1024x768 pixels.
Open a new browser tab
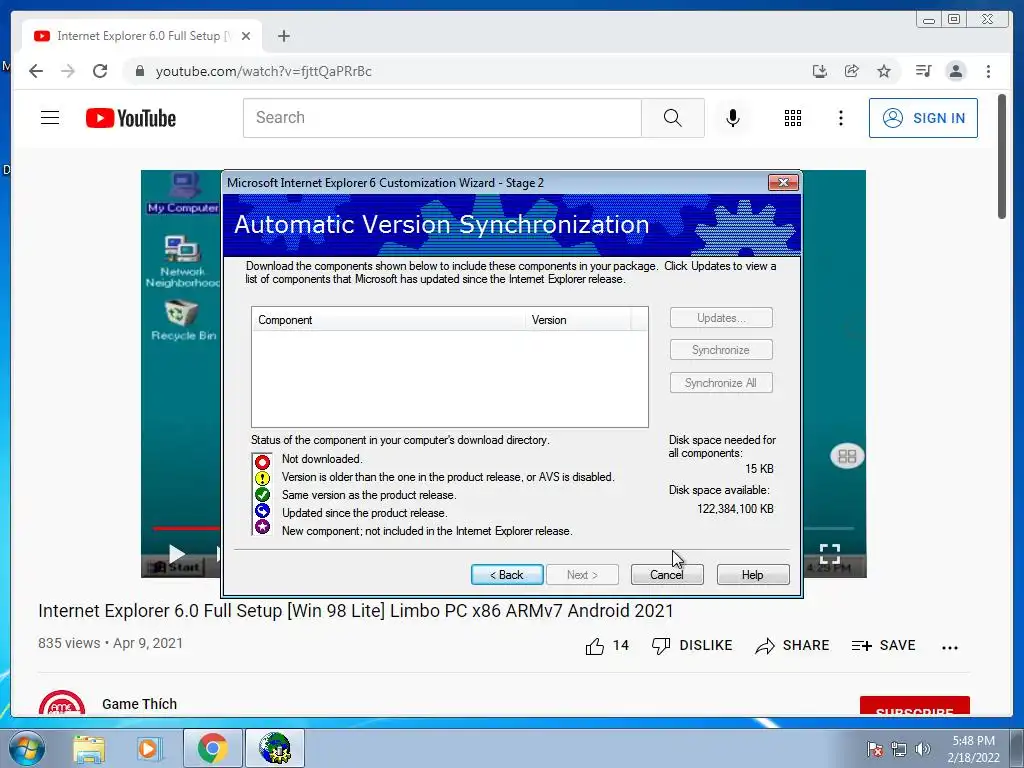coord(283,36)
